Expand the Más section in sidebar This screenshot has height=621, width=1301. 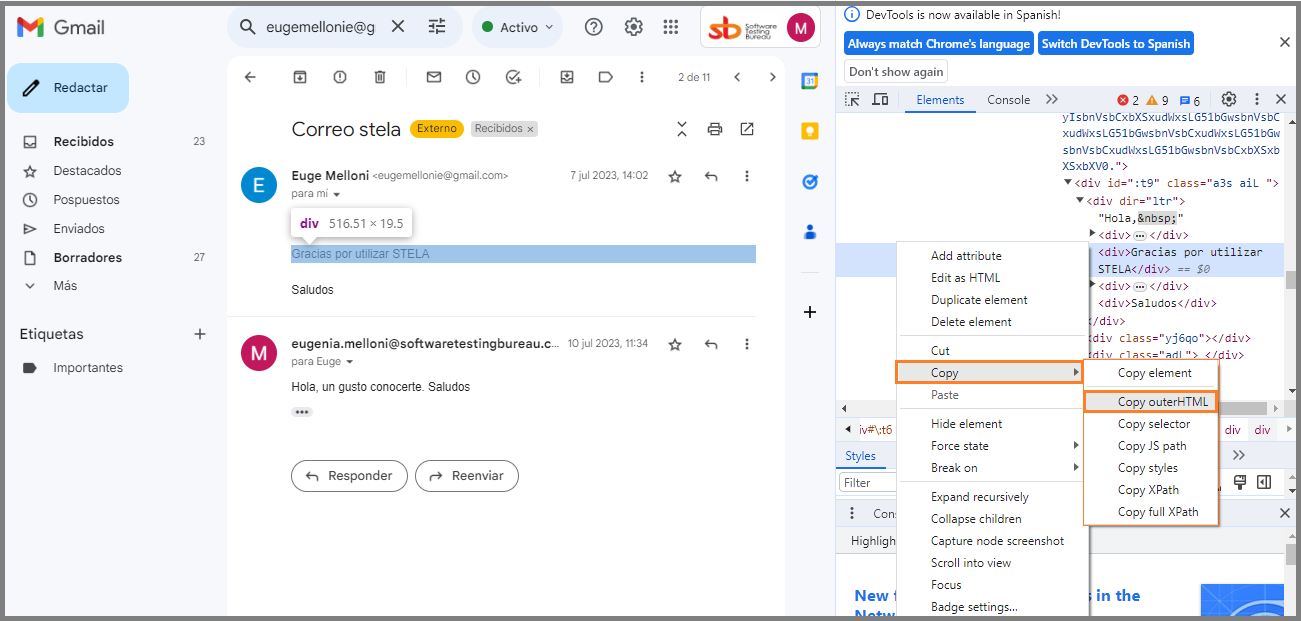[65, 286]
